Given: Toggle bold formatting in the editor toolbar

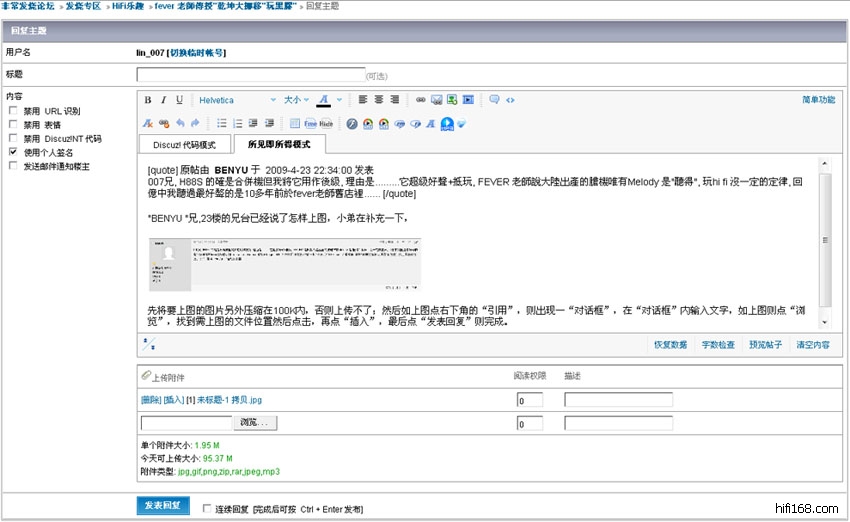Looking at the screenshot, I should click(x=148, y=100).
